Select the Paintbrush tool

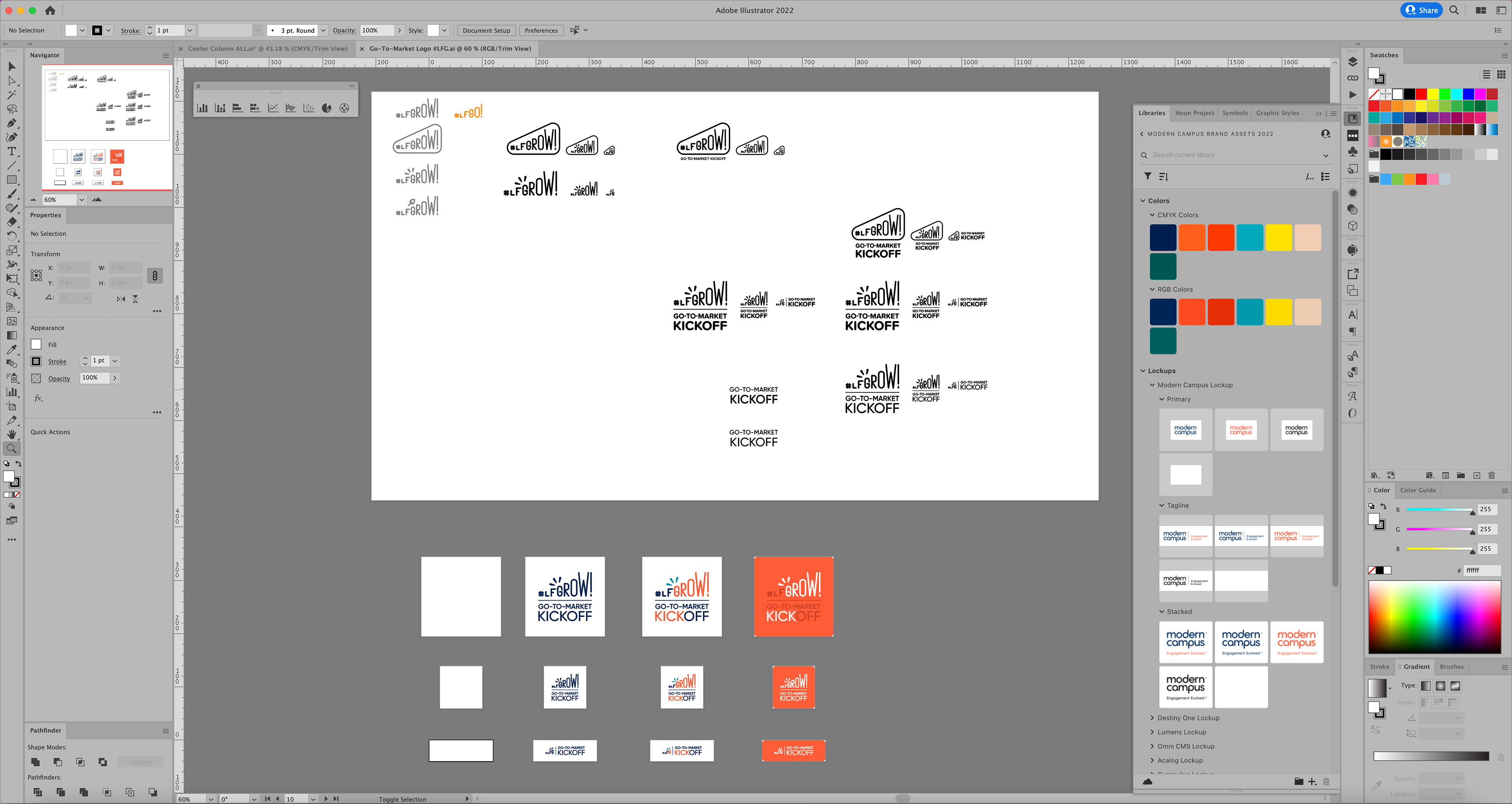click(x=12, y=194)
